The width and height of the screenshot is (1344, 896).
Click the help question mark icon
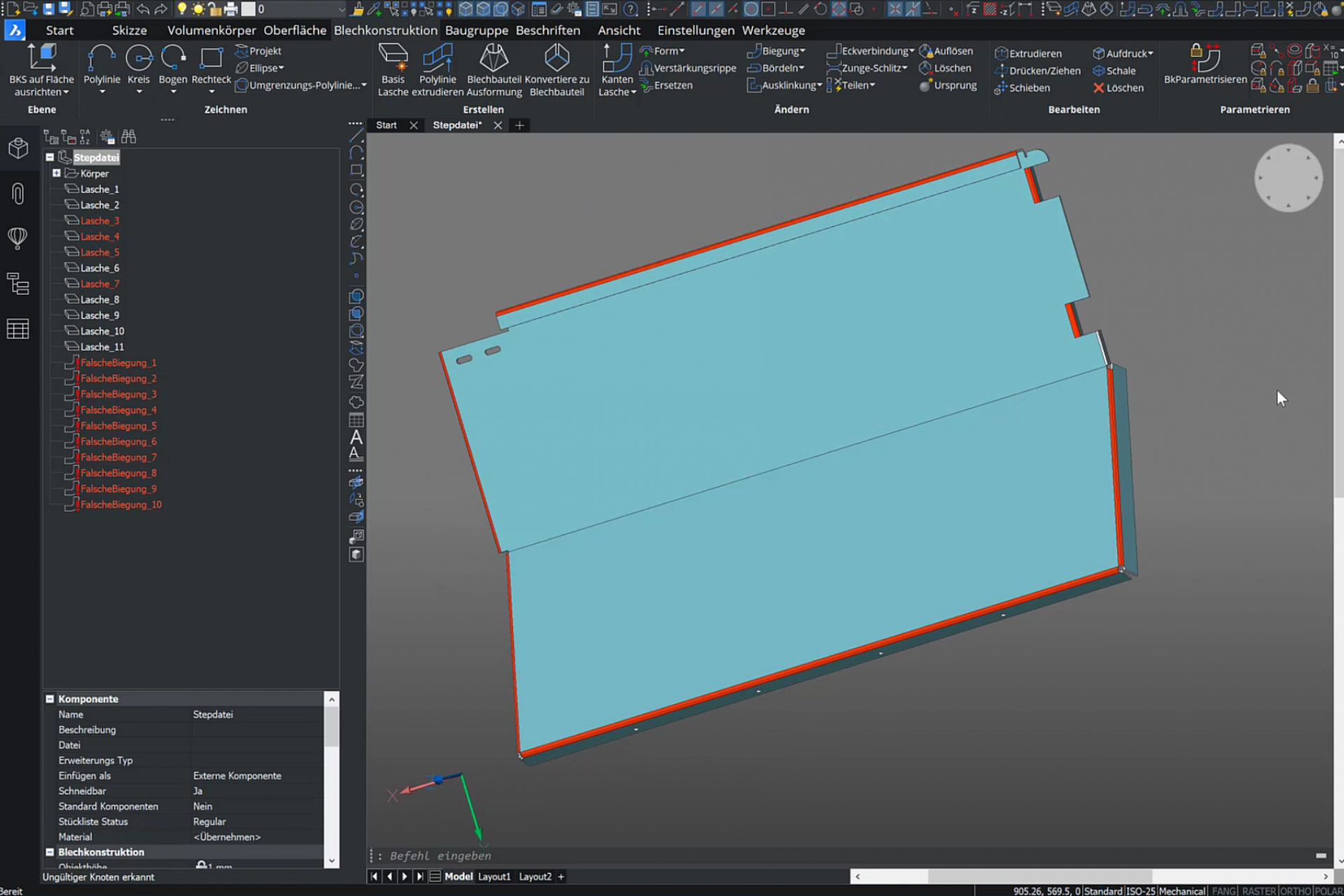pos(631,9)
